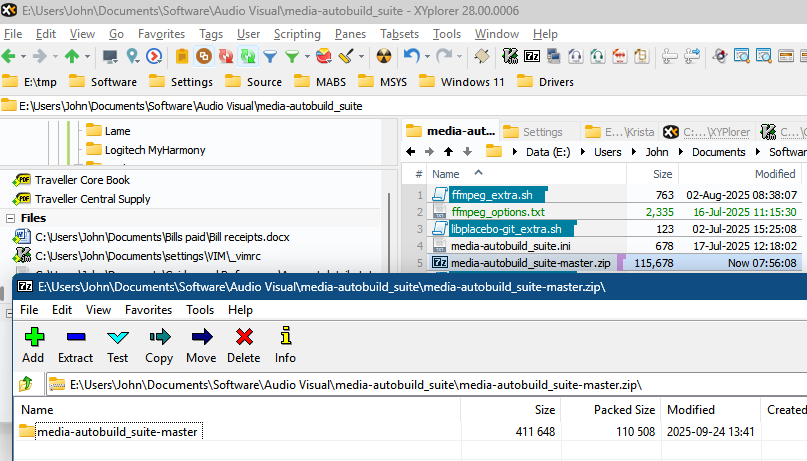Viewport: 807px width, 461px height.
Task: Click the red refresh arrows icon
Action: click(x=226, y=56)
